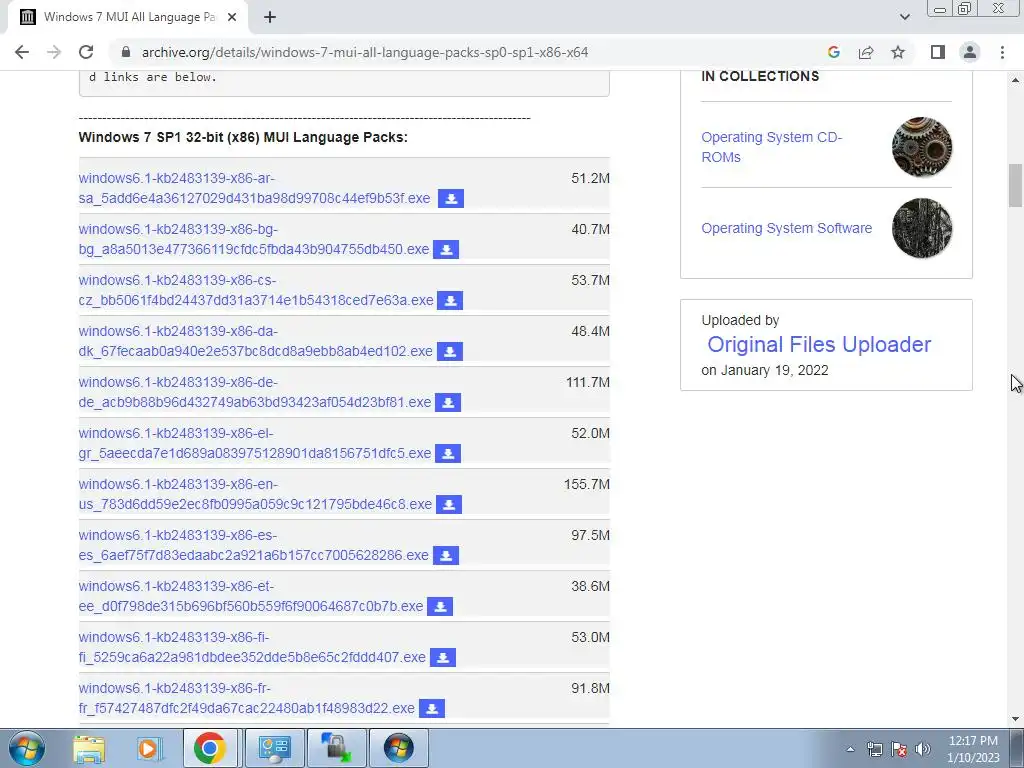Image resolution: width=1024 pixels, height=768 pixels.
Task: Open the Chrome three-dot menu
Action: click(1002, 52)
